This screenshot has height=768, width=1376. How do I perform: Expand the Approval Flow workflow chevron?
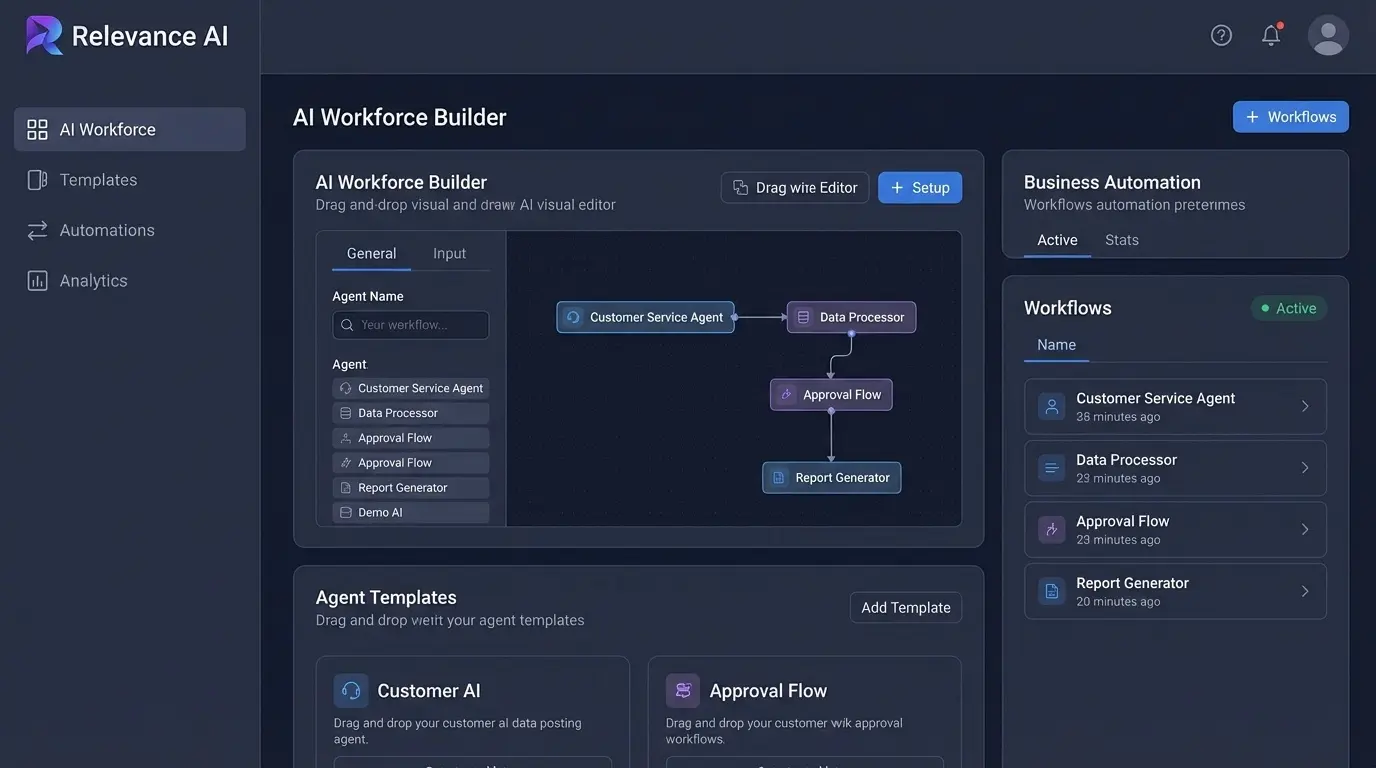tap(1305, 530)
